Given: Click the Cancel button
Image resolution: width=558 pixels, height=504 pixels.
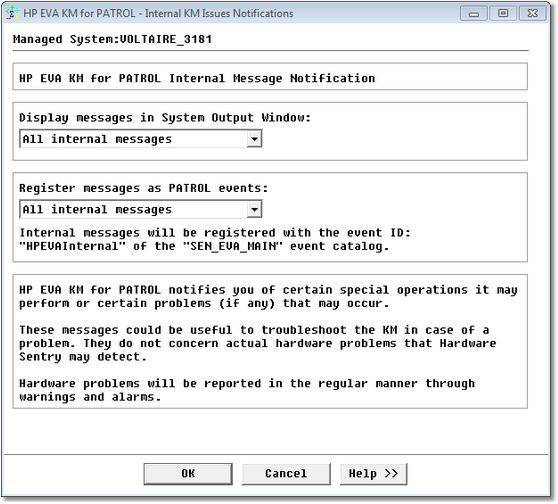Looking at the screenshot, I should tap(286, 474).
